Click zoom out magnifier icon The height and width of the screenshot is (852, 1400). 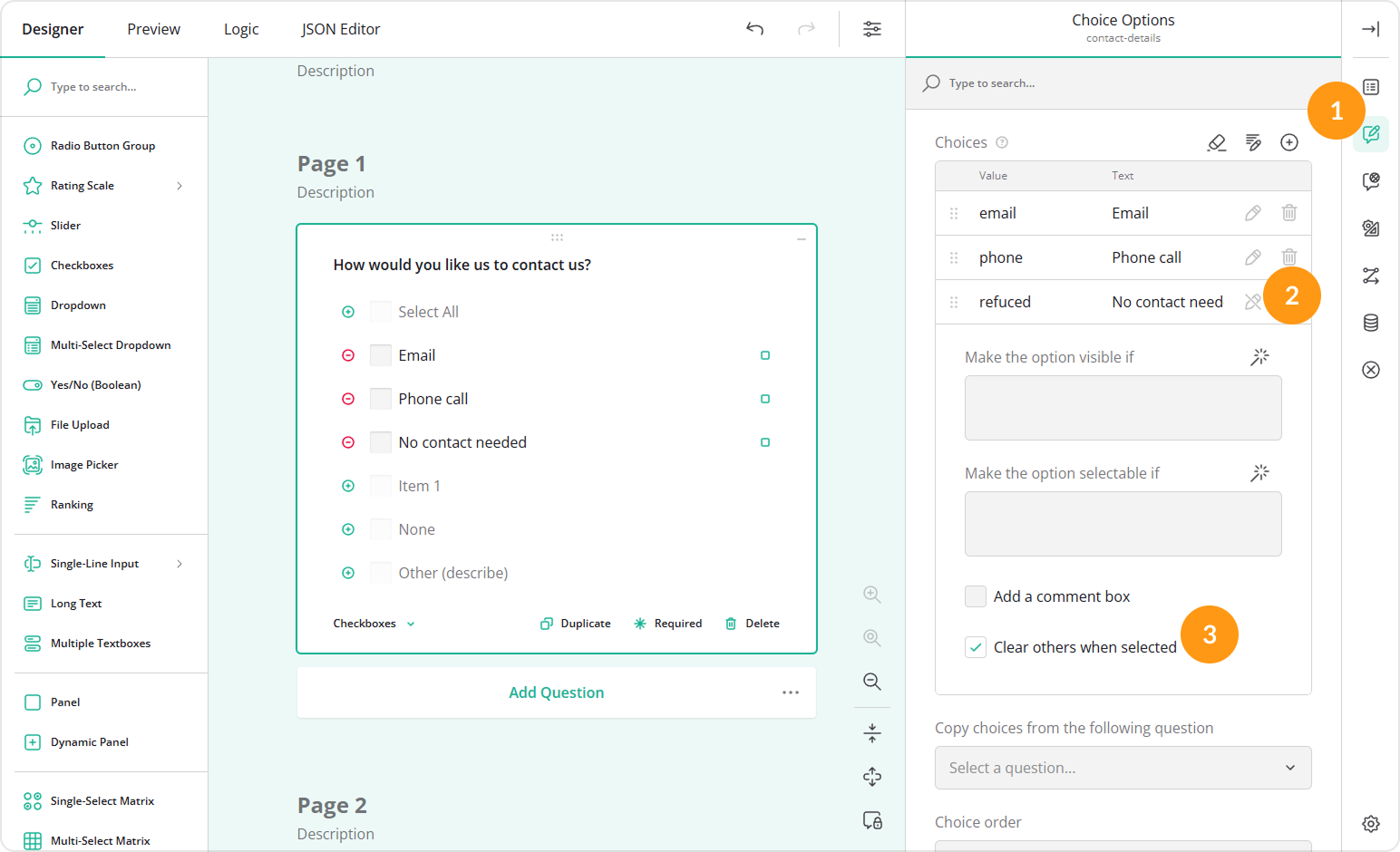pyautogui.click(x=871, y=682)
